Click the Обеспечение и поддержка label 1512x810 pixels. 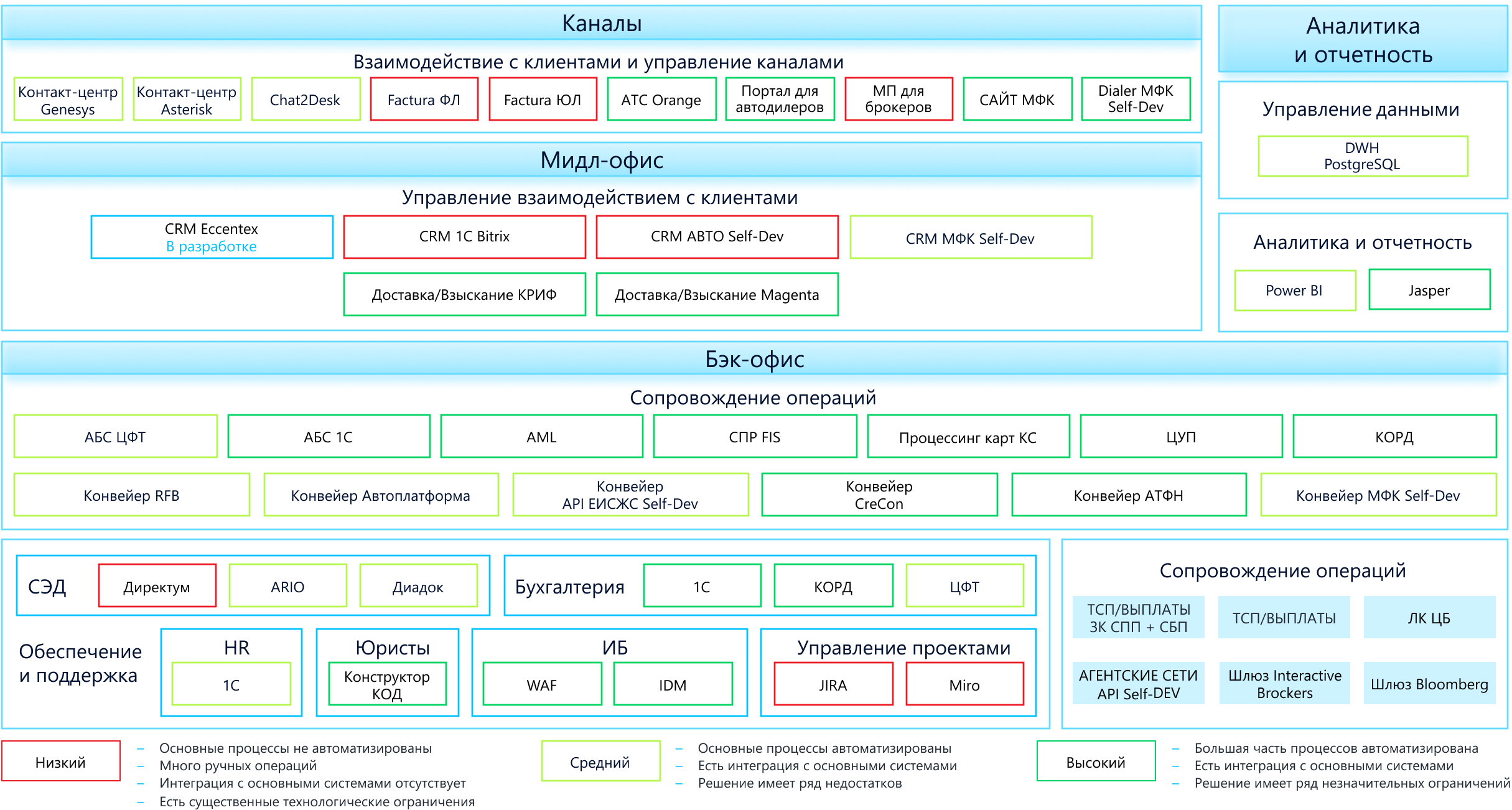(x=80, y=663)
